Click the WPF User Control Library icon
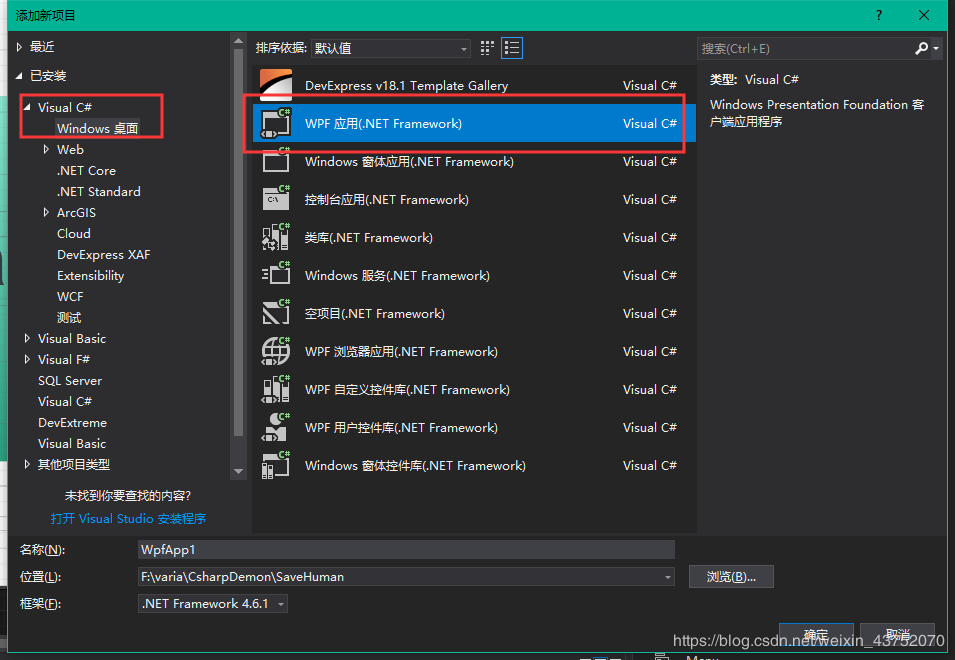 tap(276, 427)
